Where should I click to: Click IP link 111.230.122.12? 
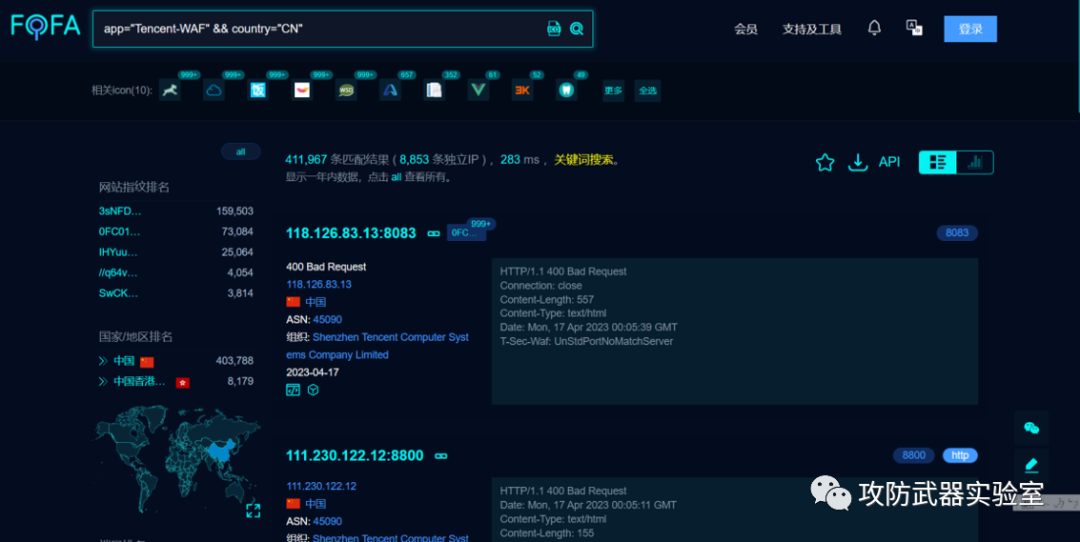[x=321, y=486]
